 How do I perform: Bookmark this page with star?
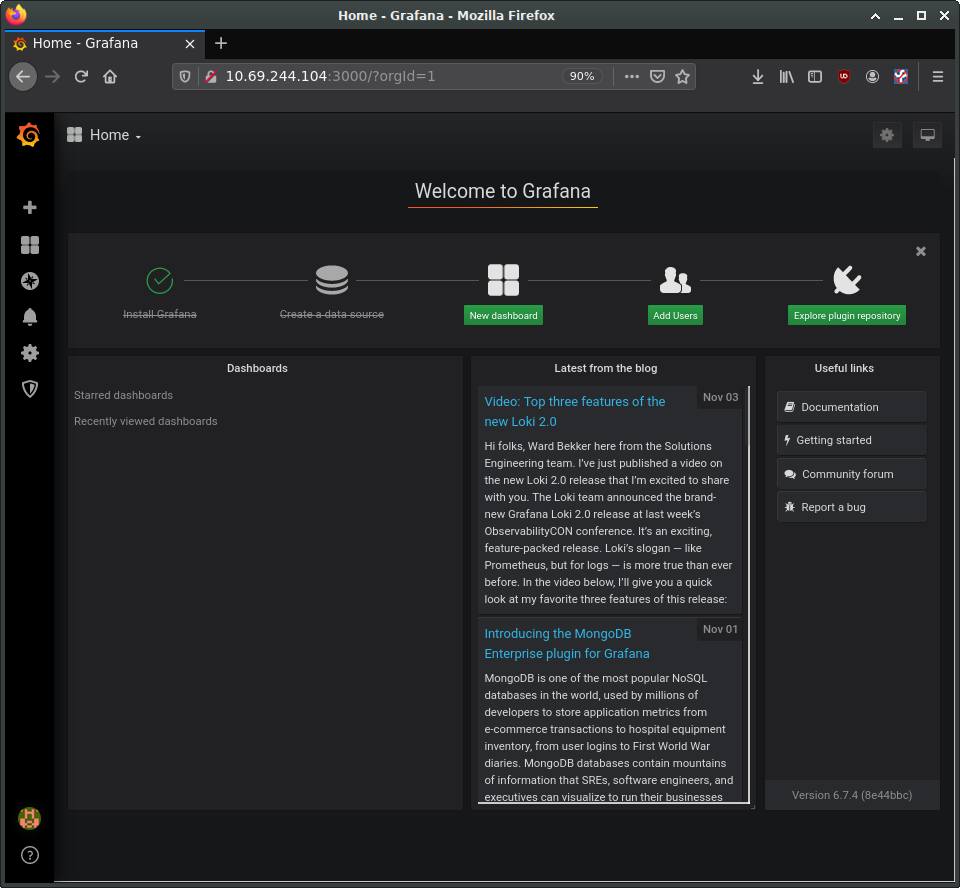point(682,77)
